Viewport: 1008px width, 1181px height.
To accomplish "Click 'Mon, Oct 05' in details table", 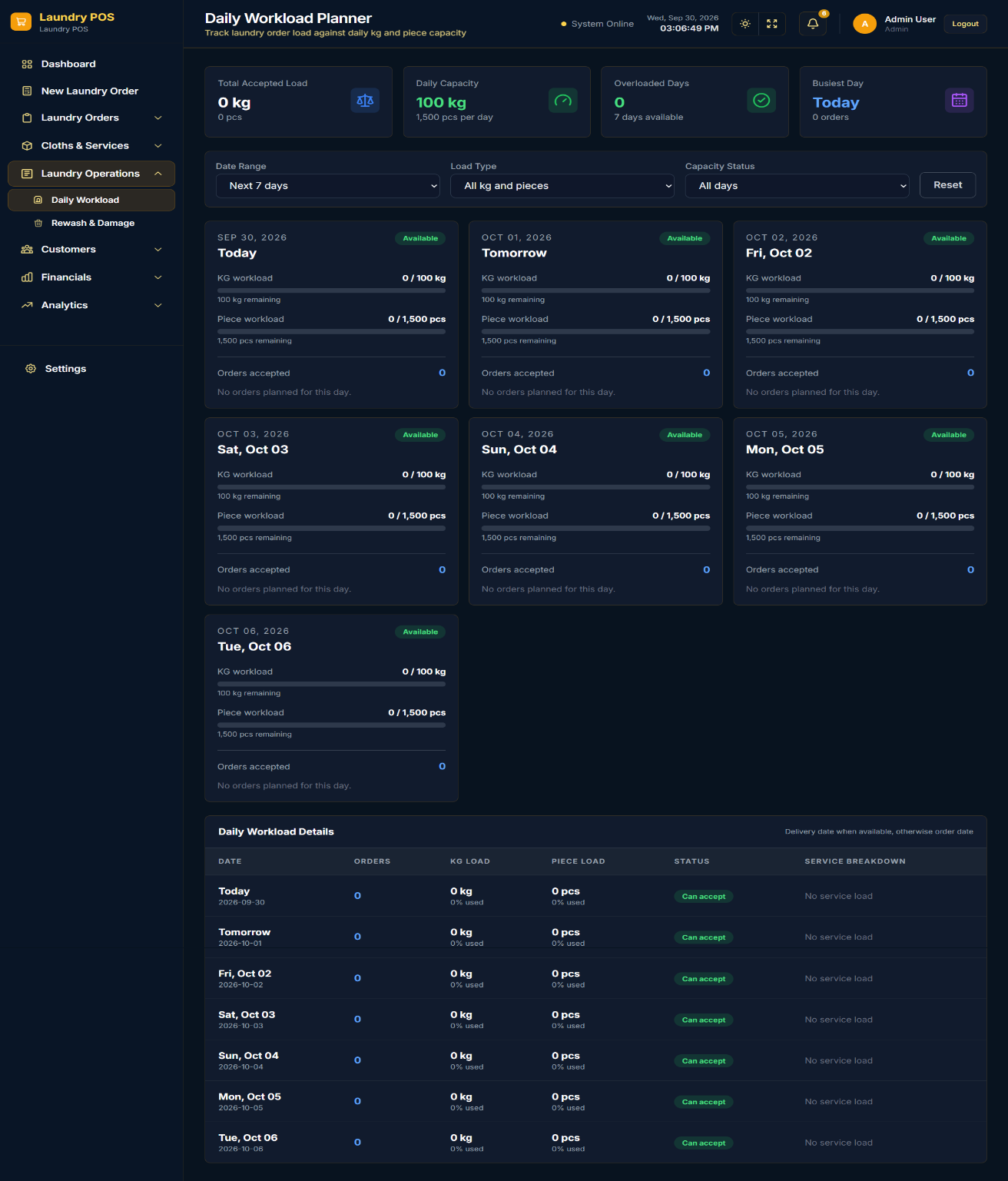I will [x=250, y=1097].
